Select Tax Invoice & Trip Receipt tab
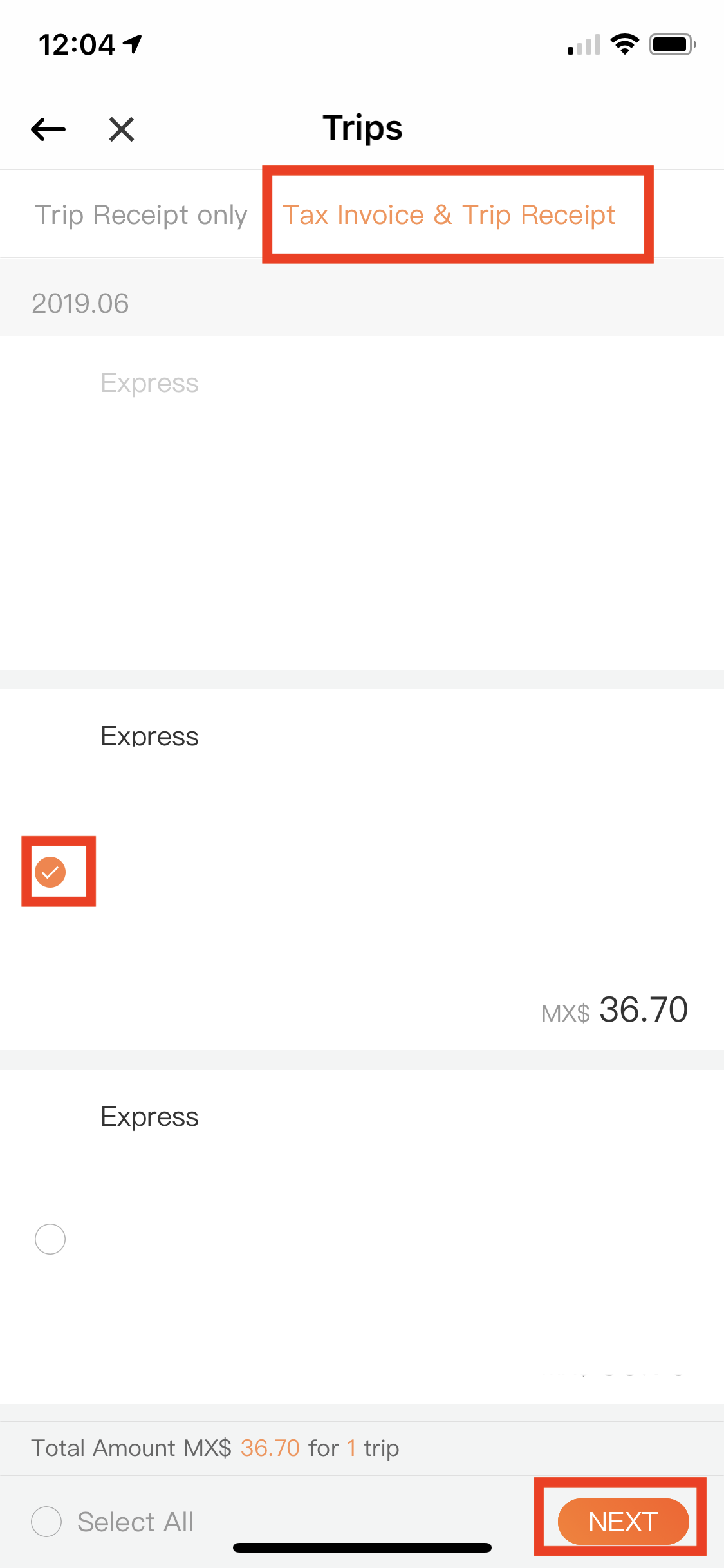The image size is (724, 1568). (449, 214)
